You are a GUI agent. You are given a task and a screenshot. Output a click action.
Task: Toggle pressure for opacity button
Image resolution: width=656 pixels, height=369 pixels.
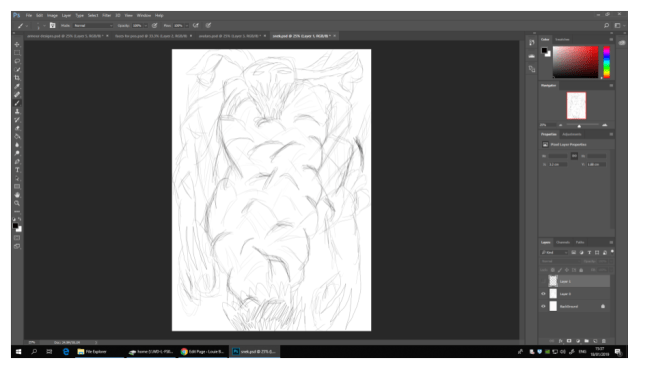click(x=155, y=26)
